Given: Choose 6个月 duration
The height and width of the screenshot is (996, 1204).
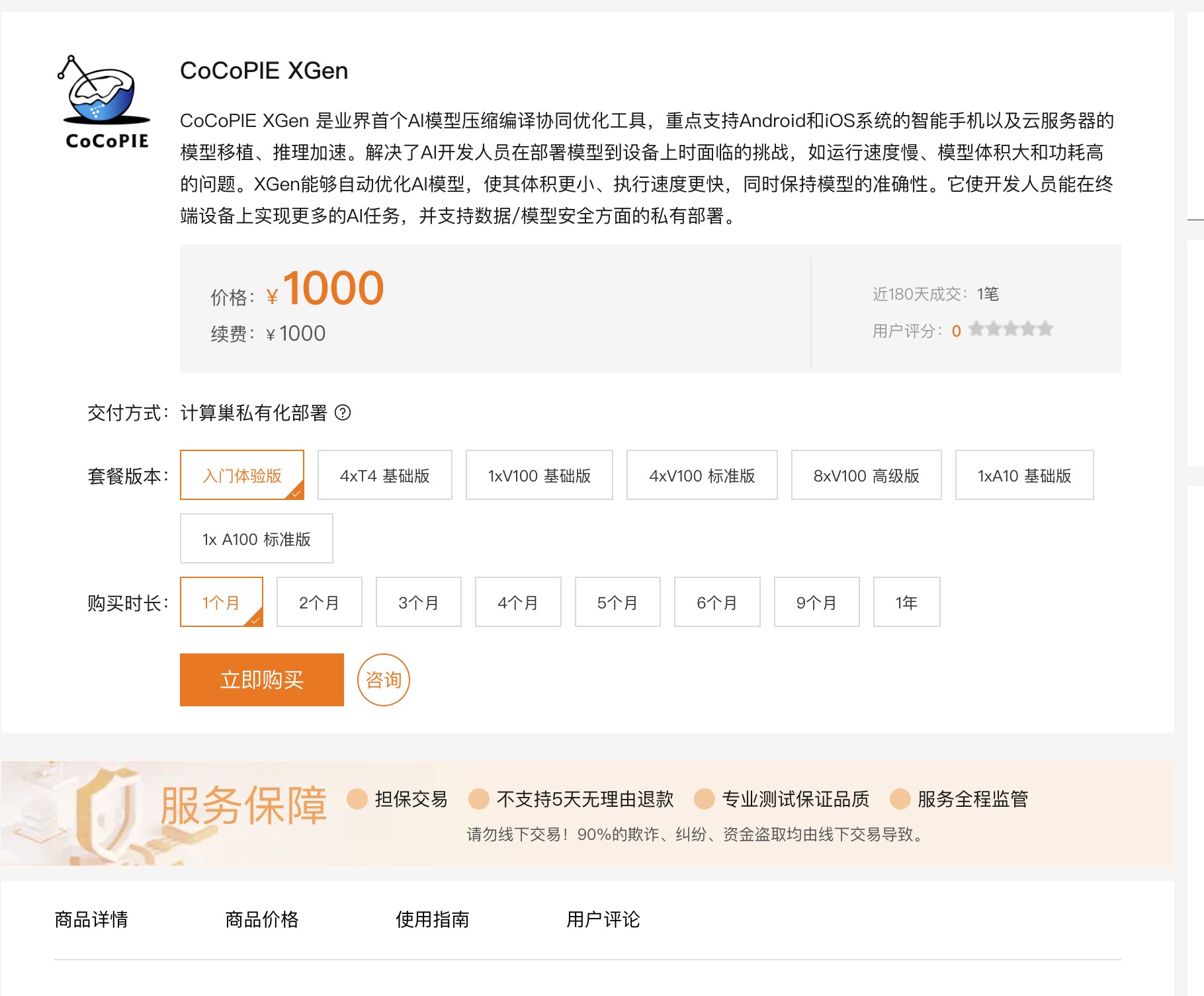Looking at the screenshot, I should [717, 602].
